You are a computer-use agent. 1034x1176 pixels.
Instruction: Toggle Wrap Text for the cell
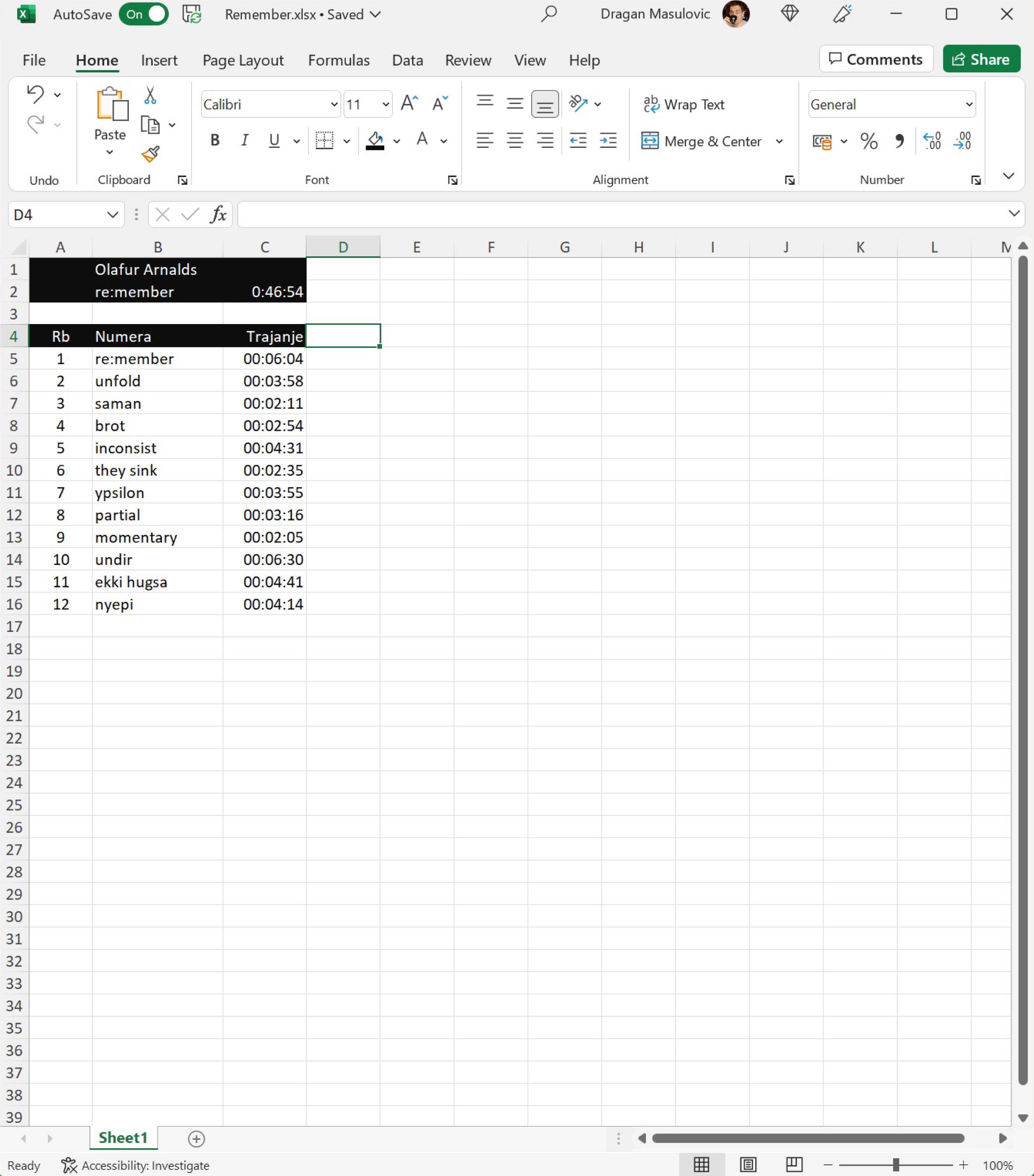(684, 104)
